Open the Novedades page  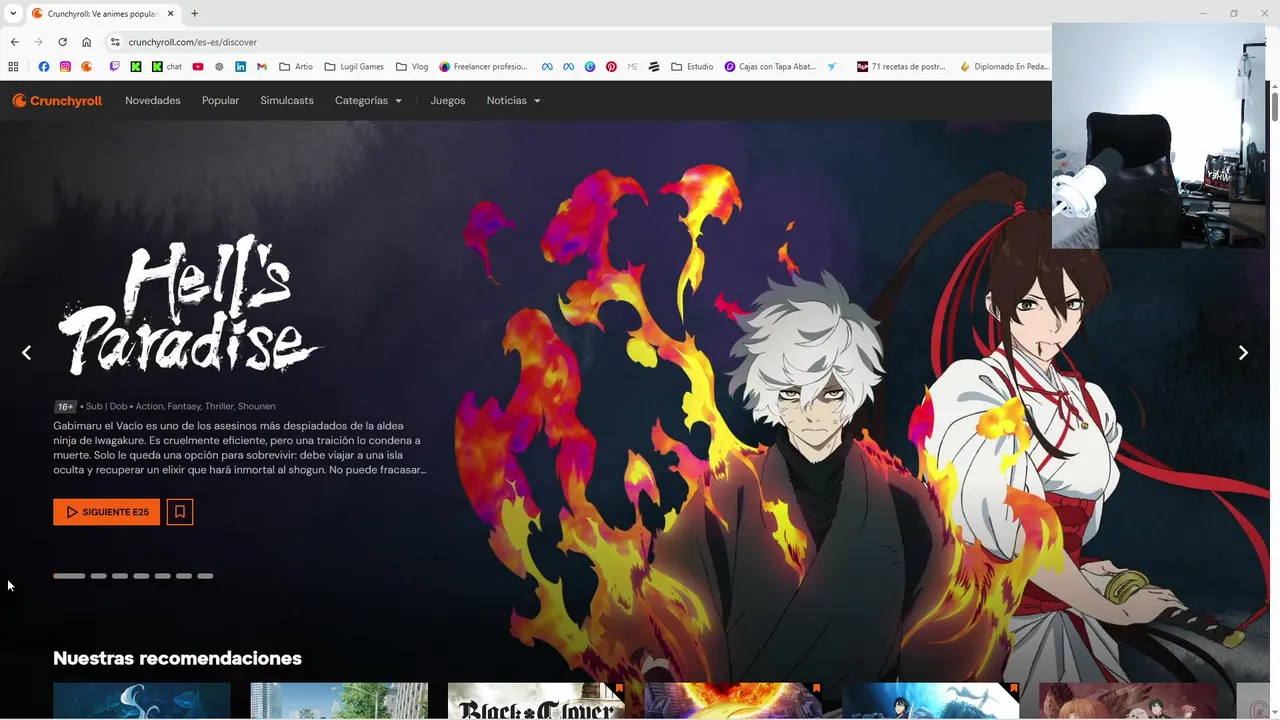point(153,101)
